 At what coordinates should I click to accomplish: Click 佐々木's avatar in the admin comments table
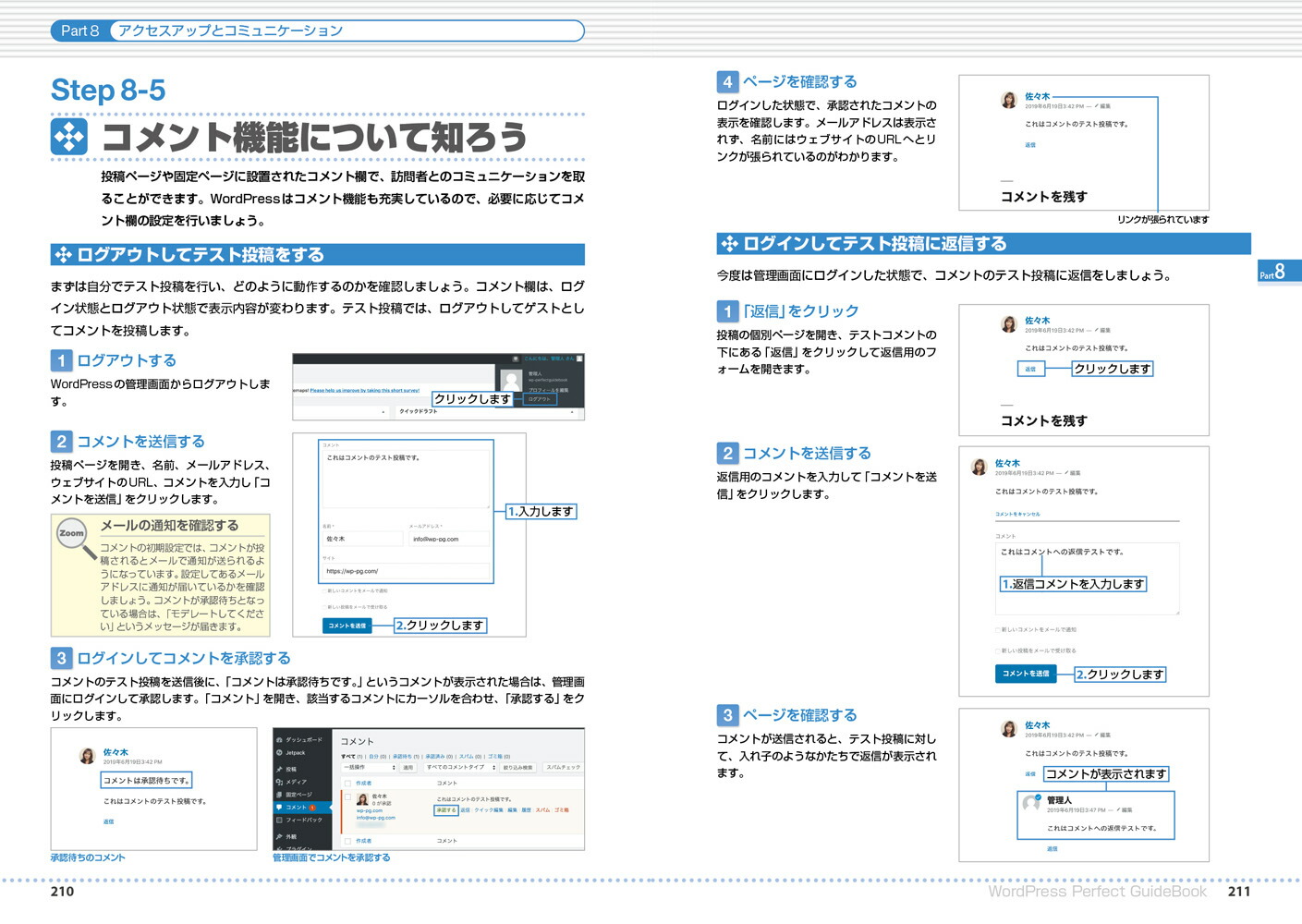tap(362, 799)
